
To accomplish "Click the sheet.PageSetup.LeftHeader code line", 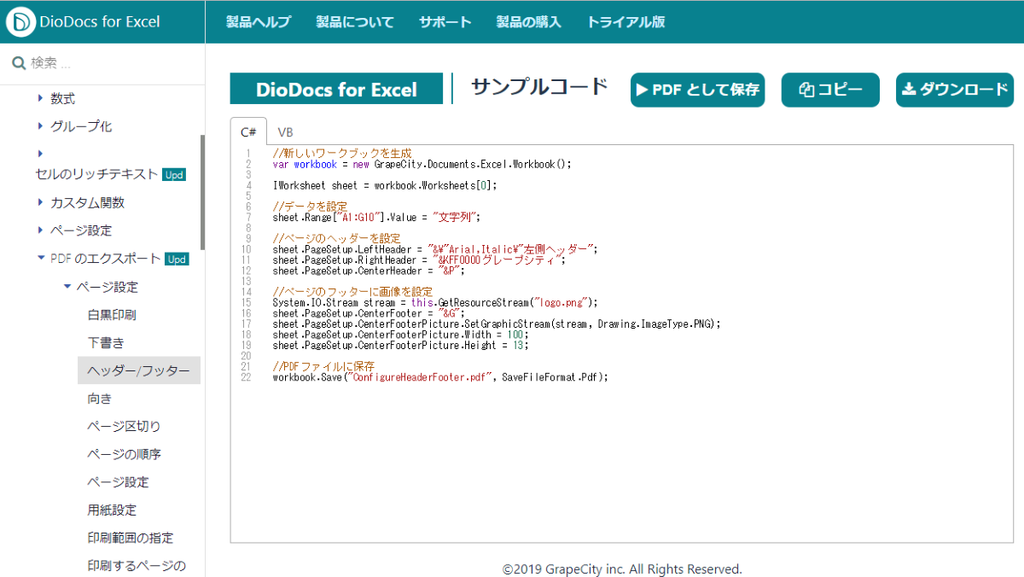I will tap(435, 249).
